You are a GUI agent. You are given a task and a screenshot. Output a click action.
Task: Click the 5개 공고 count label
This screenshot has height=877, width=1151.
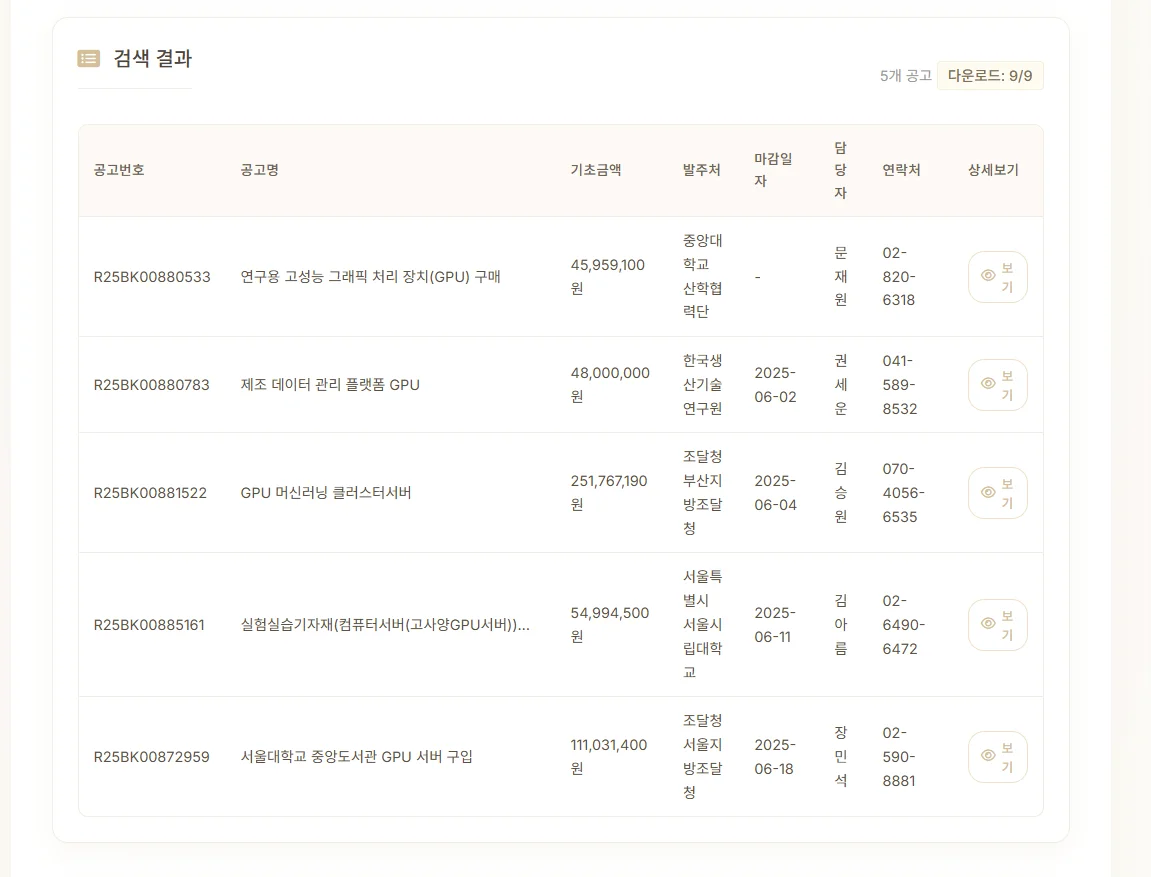pyautogui.click(x=906, y=76)
